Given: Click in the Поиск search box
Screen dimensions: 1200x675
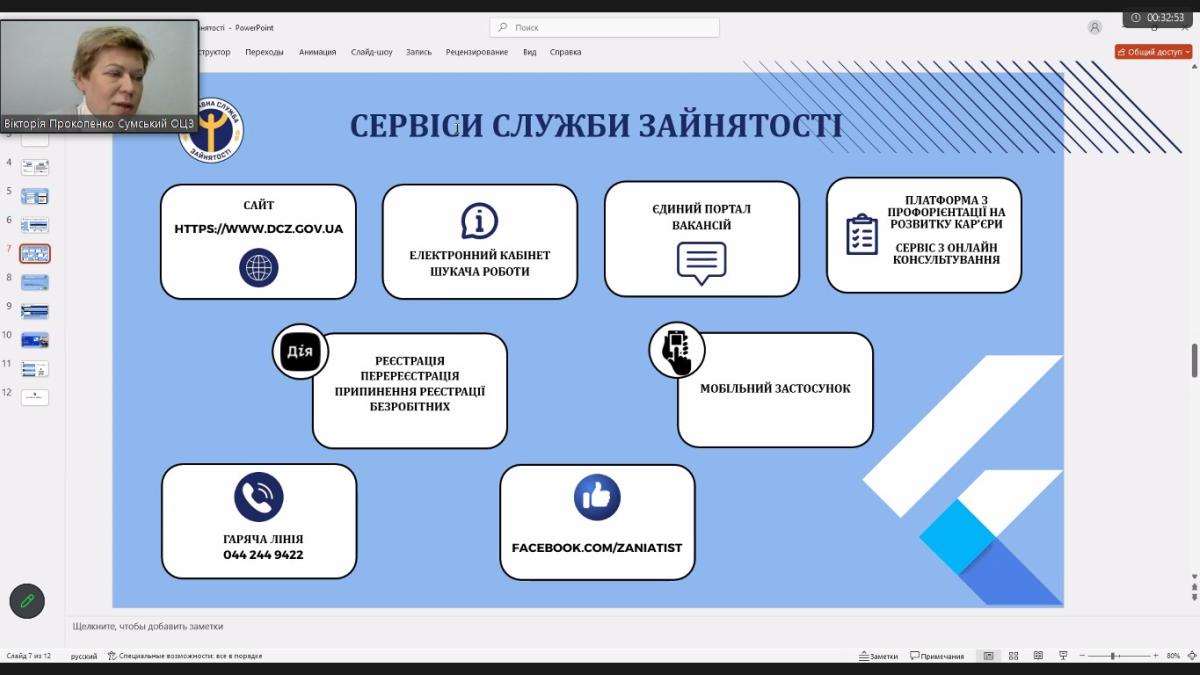Looking at the screenshot, I should (604, 28).
